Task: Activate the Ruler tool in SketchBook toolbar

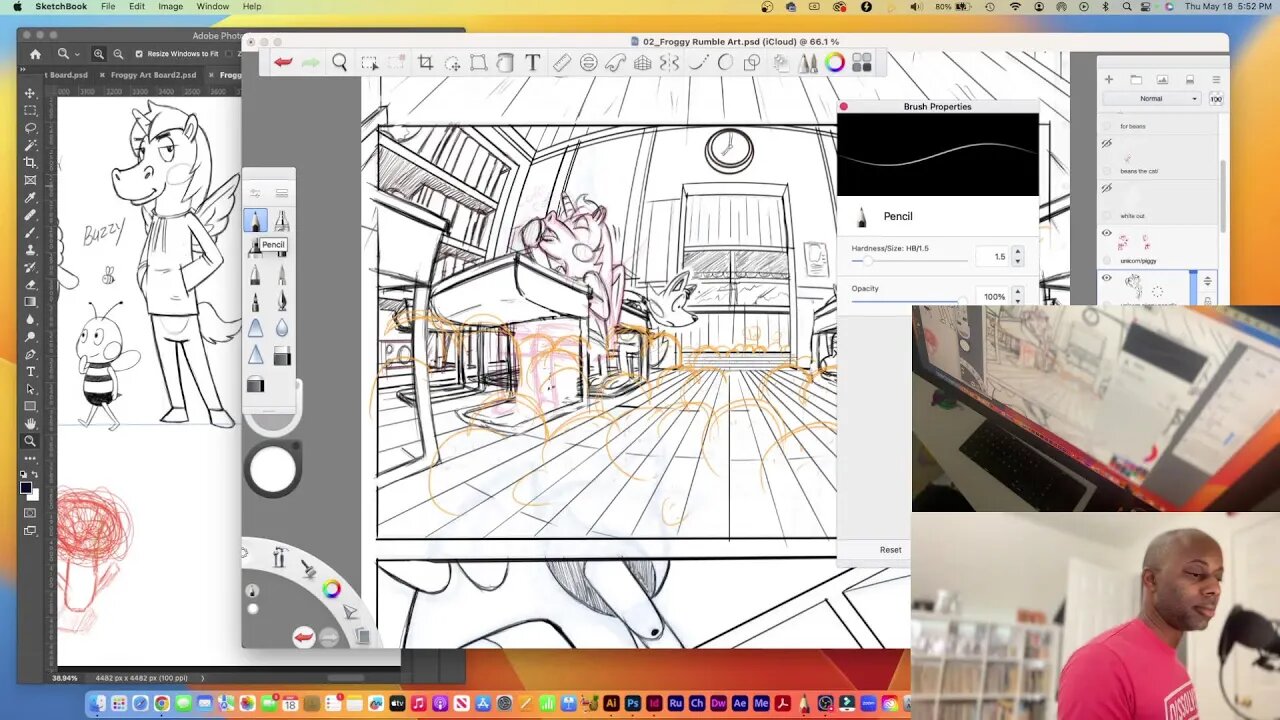Action: click(562, 63)
